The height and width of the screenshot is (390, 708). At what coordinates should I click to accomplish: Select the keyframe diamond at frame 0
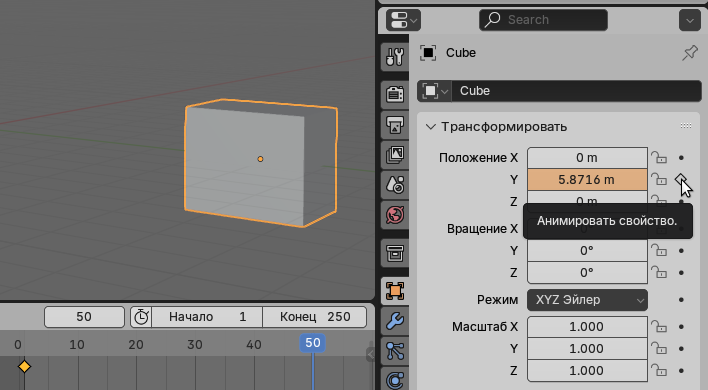[24, 367]
